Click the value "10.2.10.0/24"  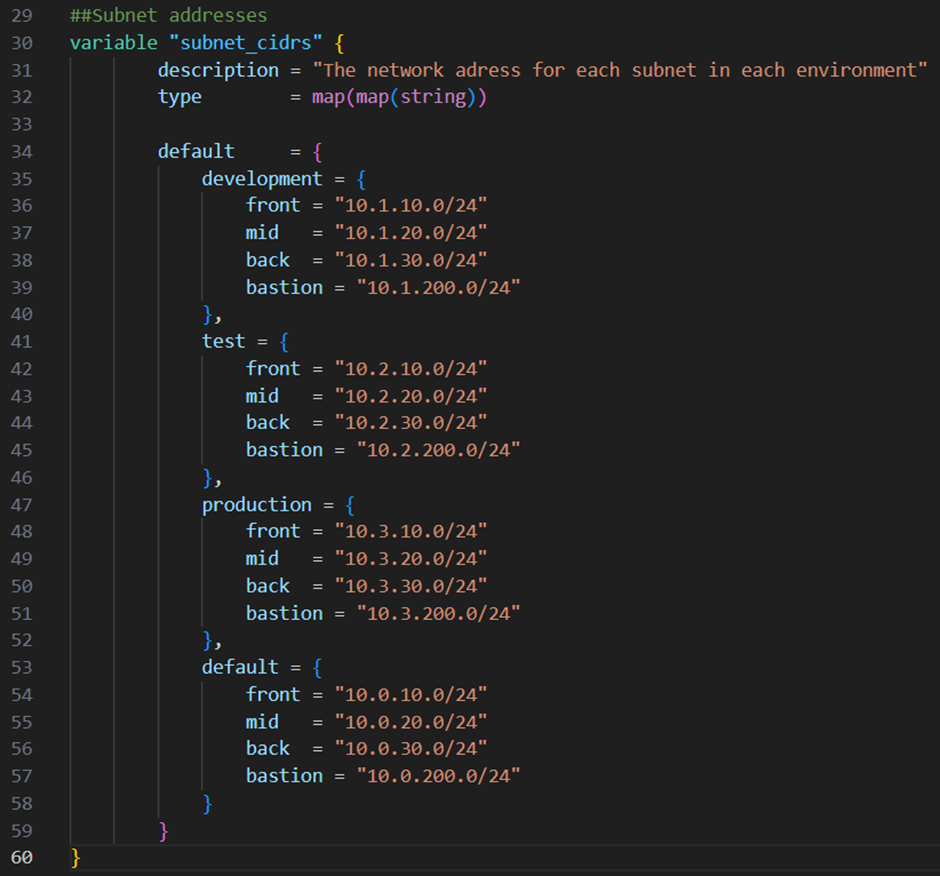tap(411, 369)
